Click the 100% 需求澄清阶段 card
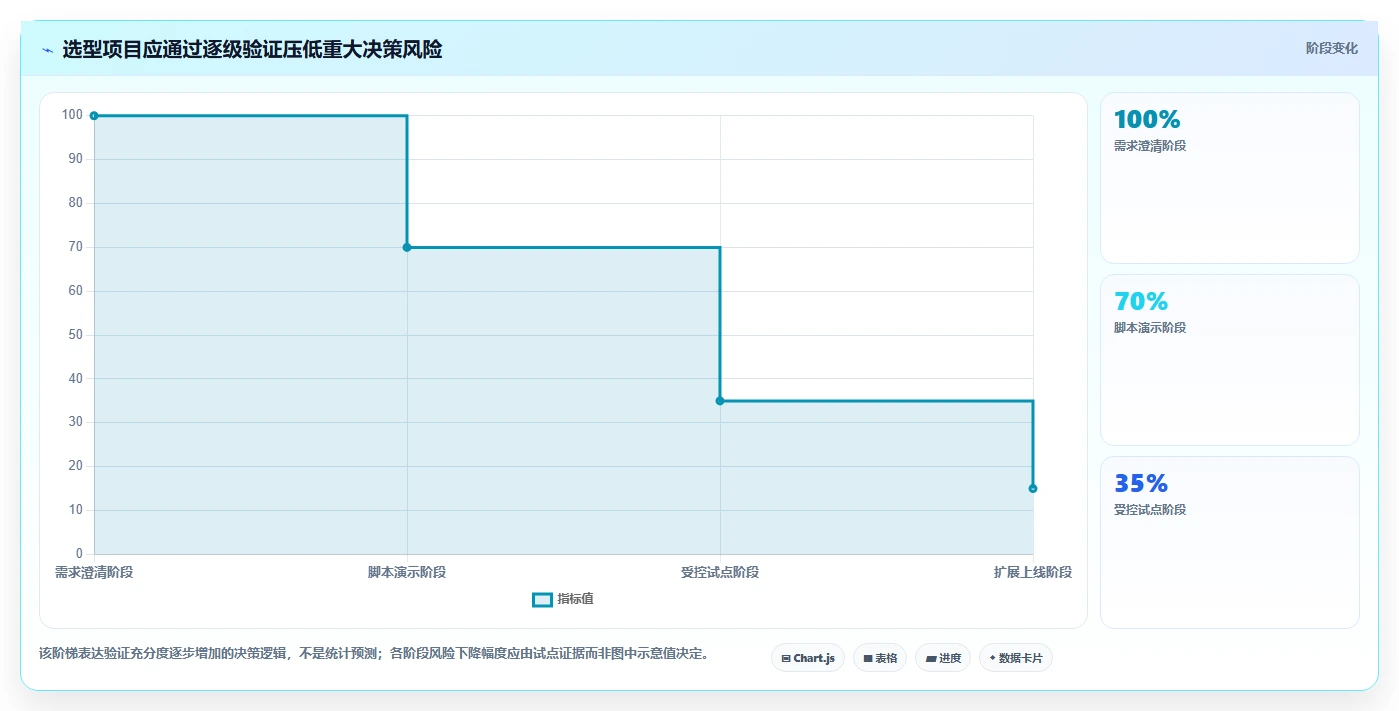This screenshot has width=1399, height=711. (1229, 178)
